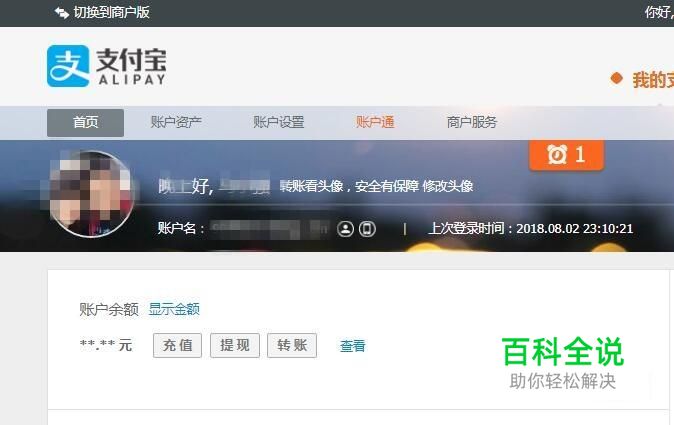Screen dimensions: 674x425
Task: Click the Alipay logo icon
Action: 68,66
